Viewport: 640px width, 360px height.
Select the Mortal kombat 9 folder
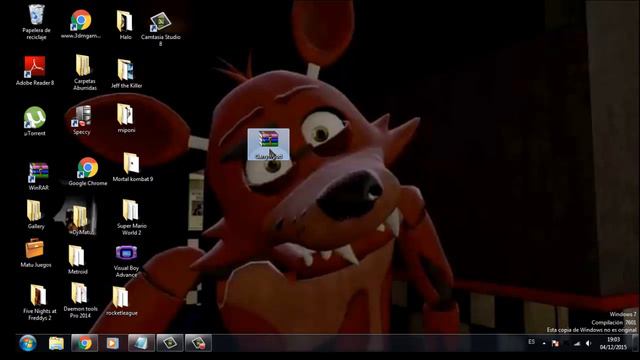pos(132,167)
